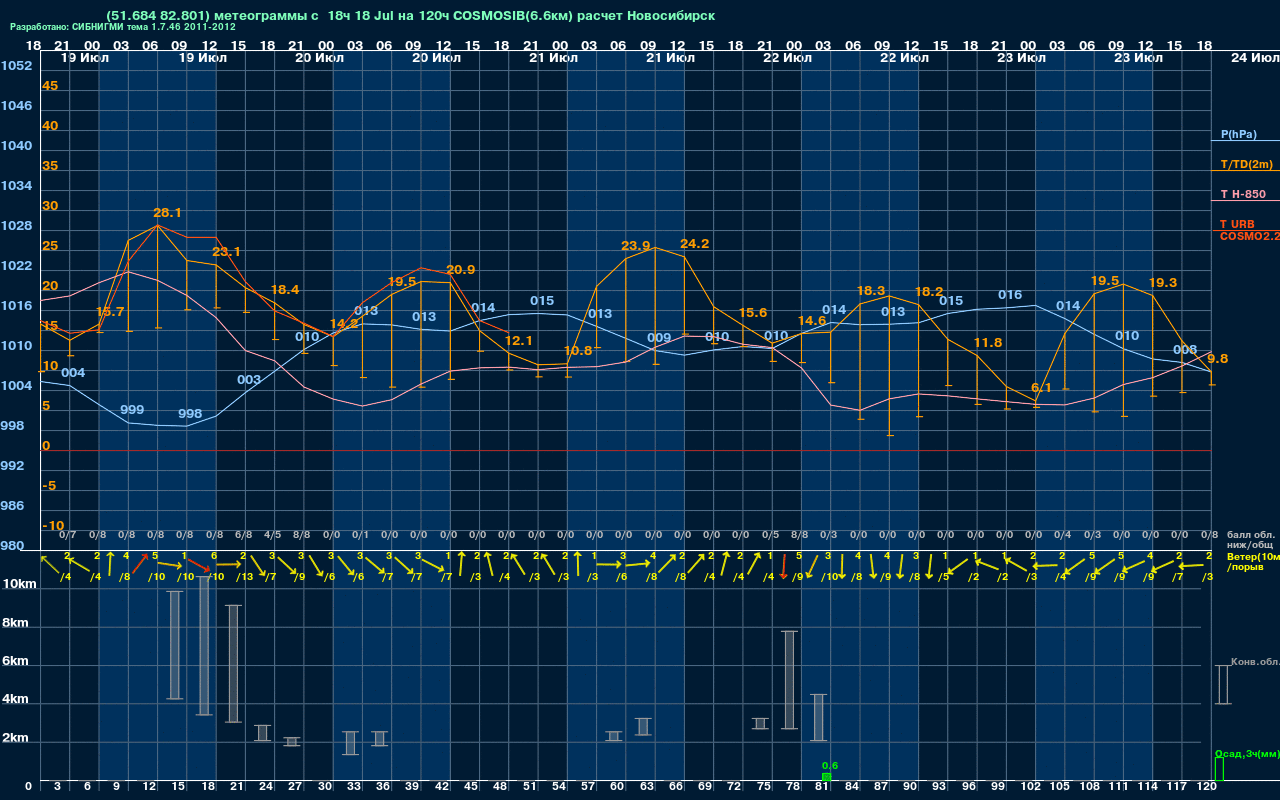Click the 9.8 final temperature label
Screen dimensions: 1280x800
pyautogui.click(x=1218, y=359)
